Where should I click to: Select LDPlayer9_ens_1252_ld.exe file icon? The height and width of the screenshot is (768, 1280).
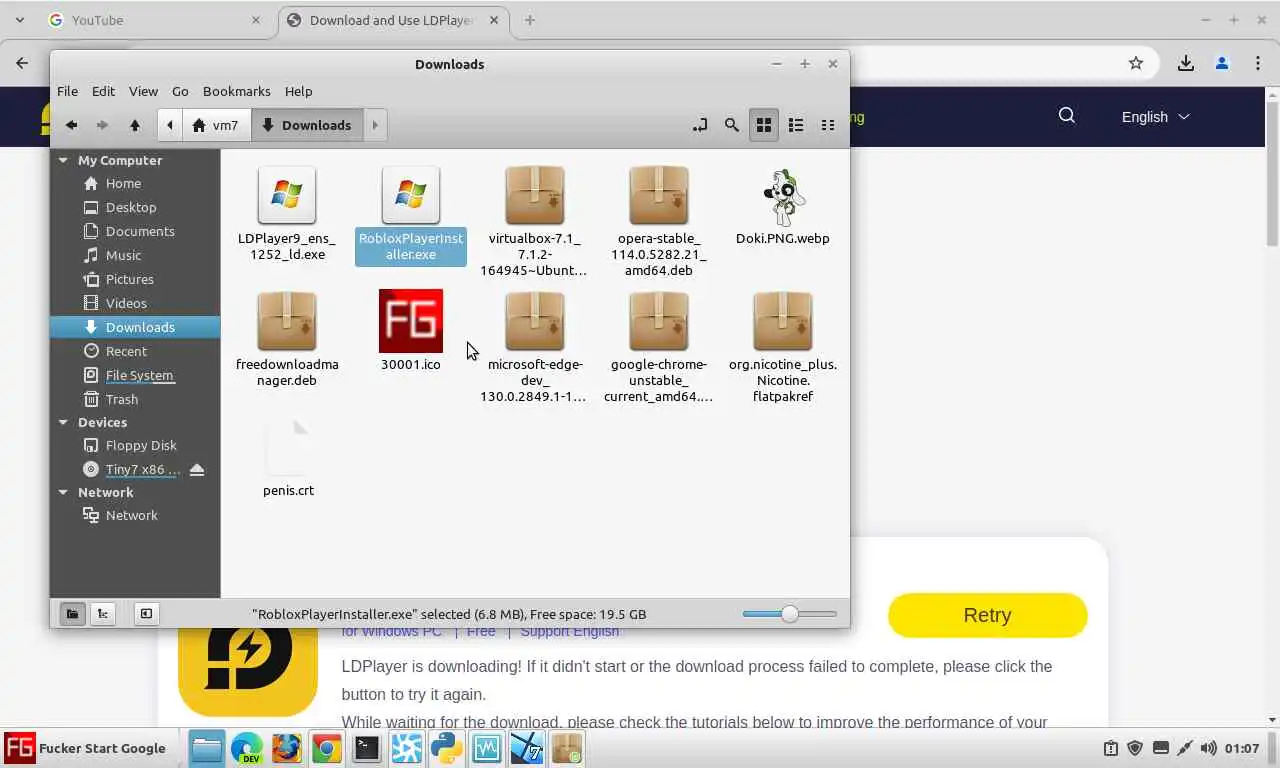[287, 195]
